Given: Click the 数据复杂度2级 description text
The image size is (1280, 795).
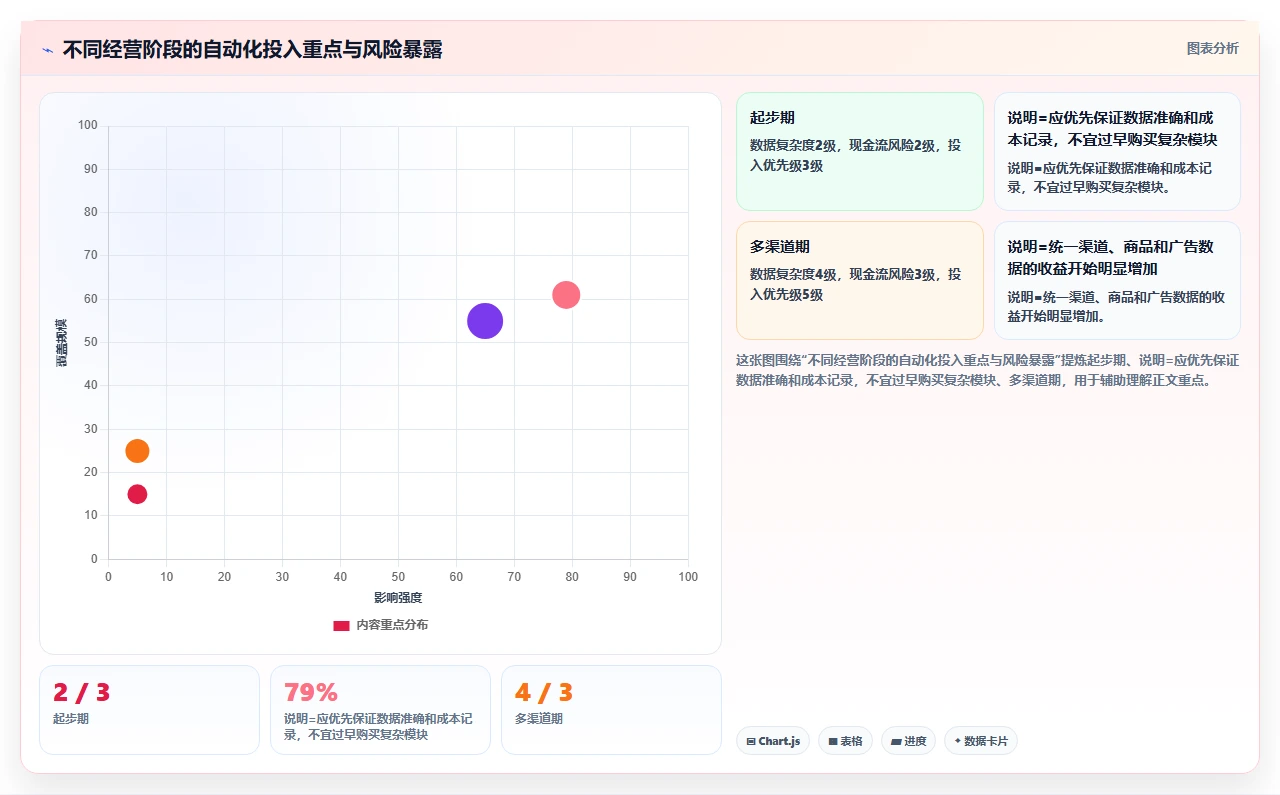Looking at the screenshot, I should 855,155.
